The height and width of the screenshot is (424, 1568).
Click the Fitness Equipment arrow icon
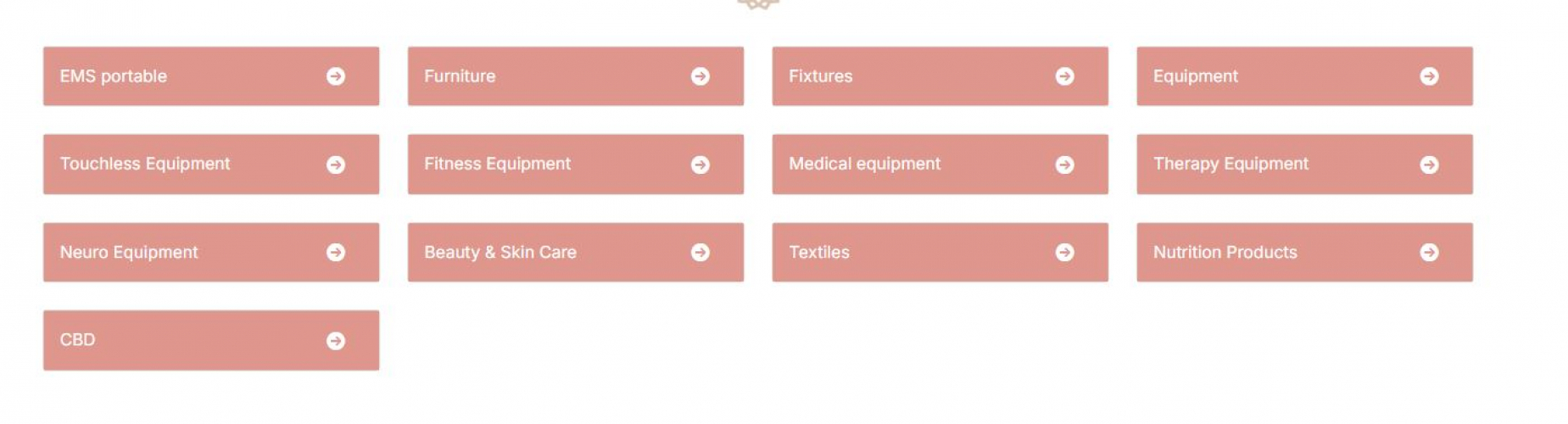coord(700,165)
